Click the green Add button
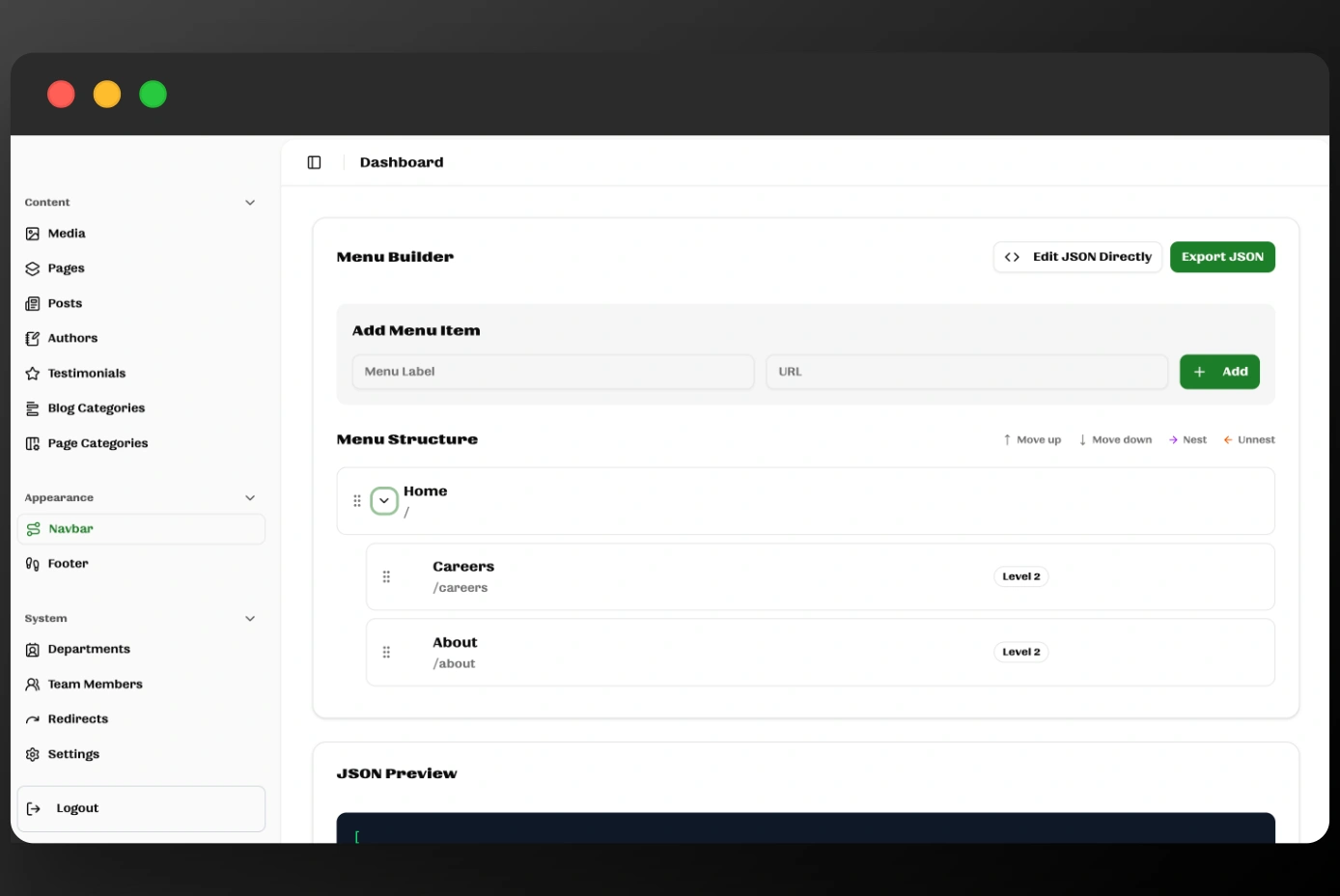Screen dimensions: 1340x896 click(x=1219, y=372)
